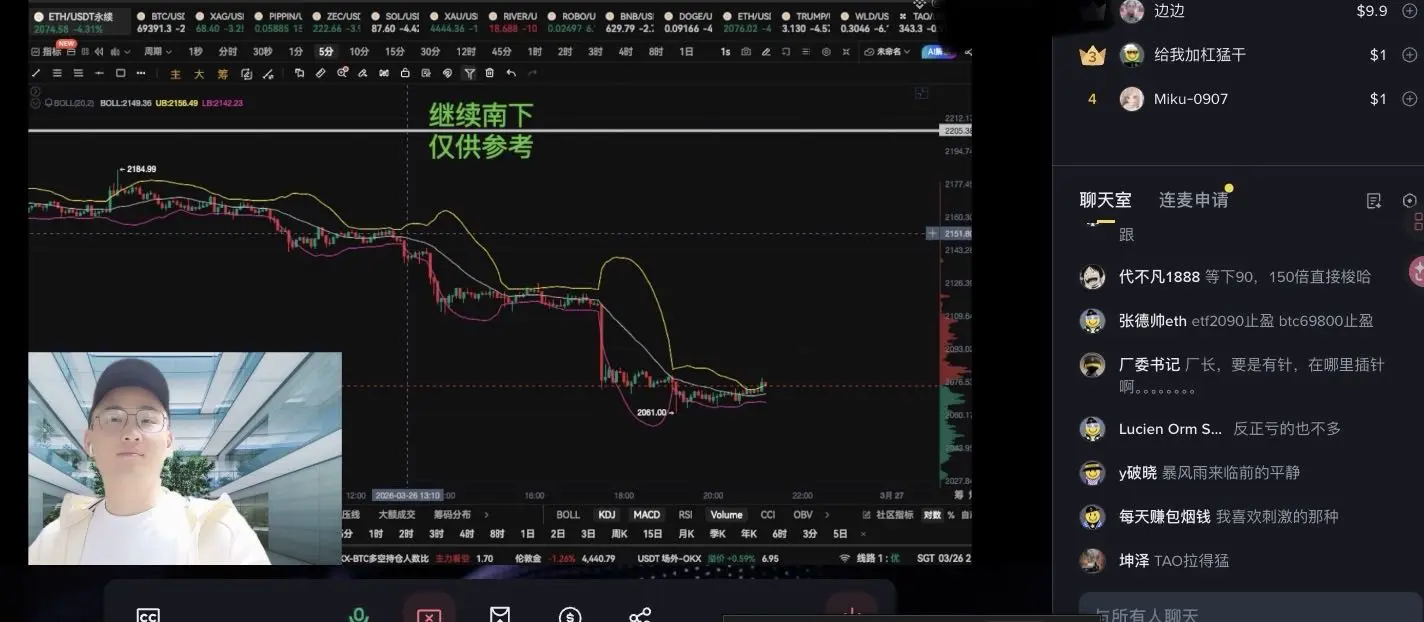Open the 指标 indicators menu in the chart toolbar
The image size is (1424, 622).
tap(44, 52)
